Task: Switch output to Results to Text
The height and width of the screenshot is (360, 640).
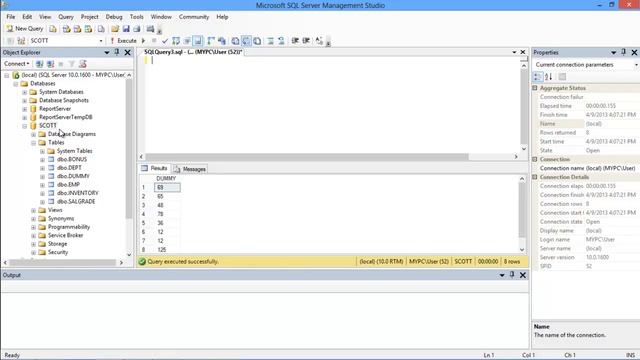Action: pyautogui.click(x=236, y=41)
